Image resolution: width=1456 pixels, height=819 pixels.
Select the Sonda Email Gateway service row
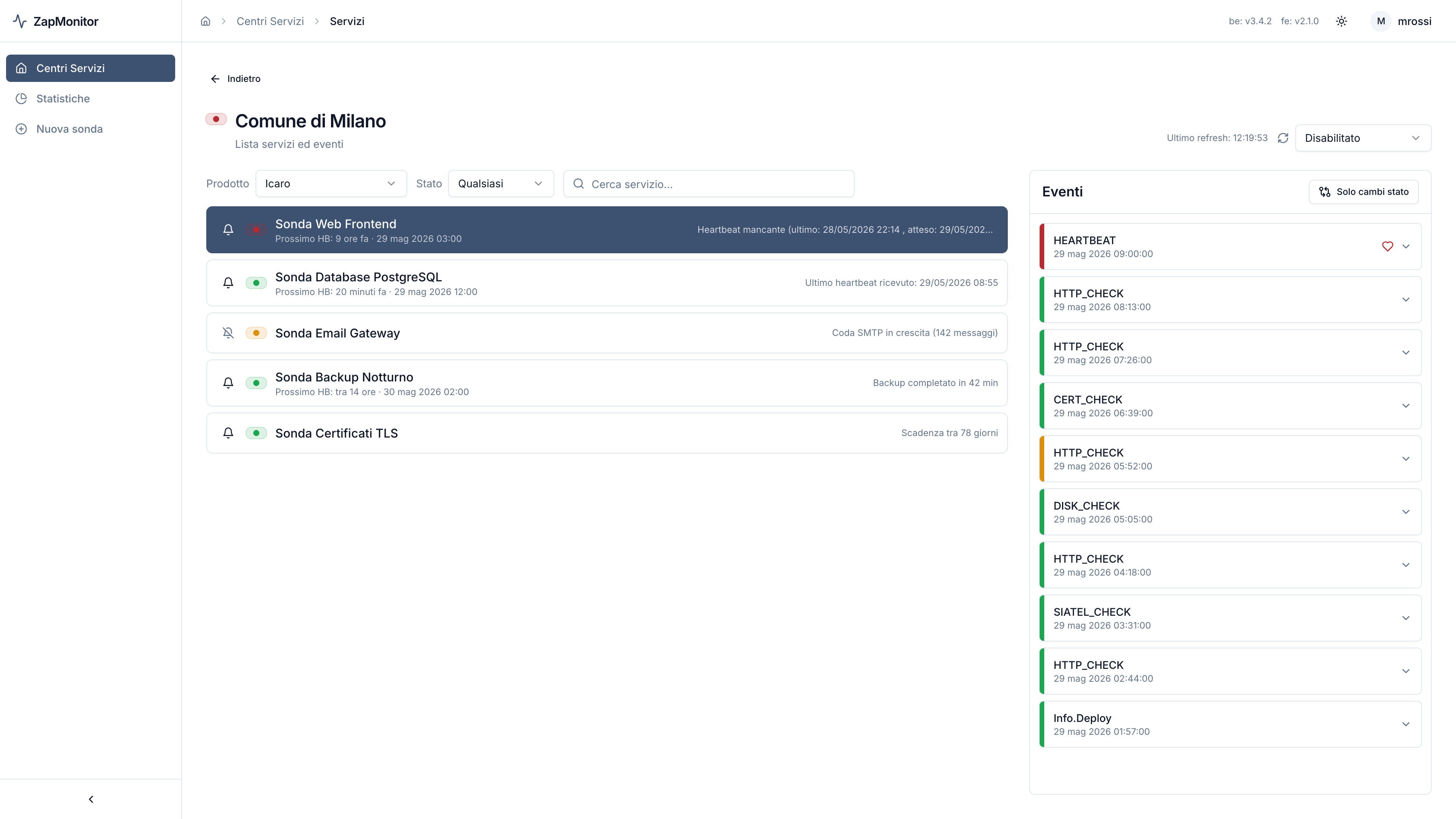click(x=607, y=333)
